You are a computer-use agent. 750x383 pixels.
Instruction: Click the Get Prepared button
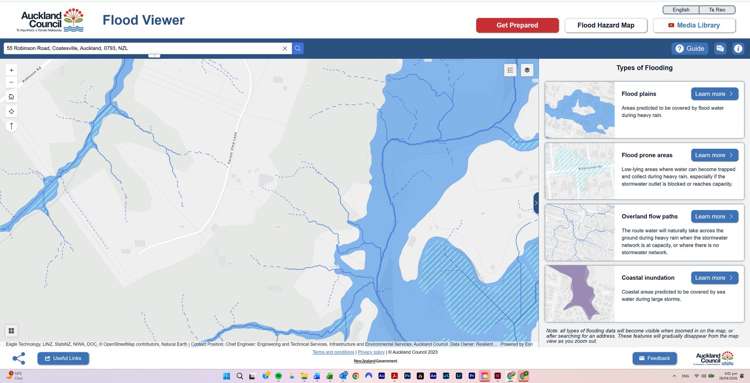517,25
